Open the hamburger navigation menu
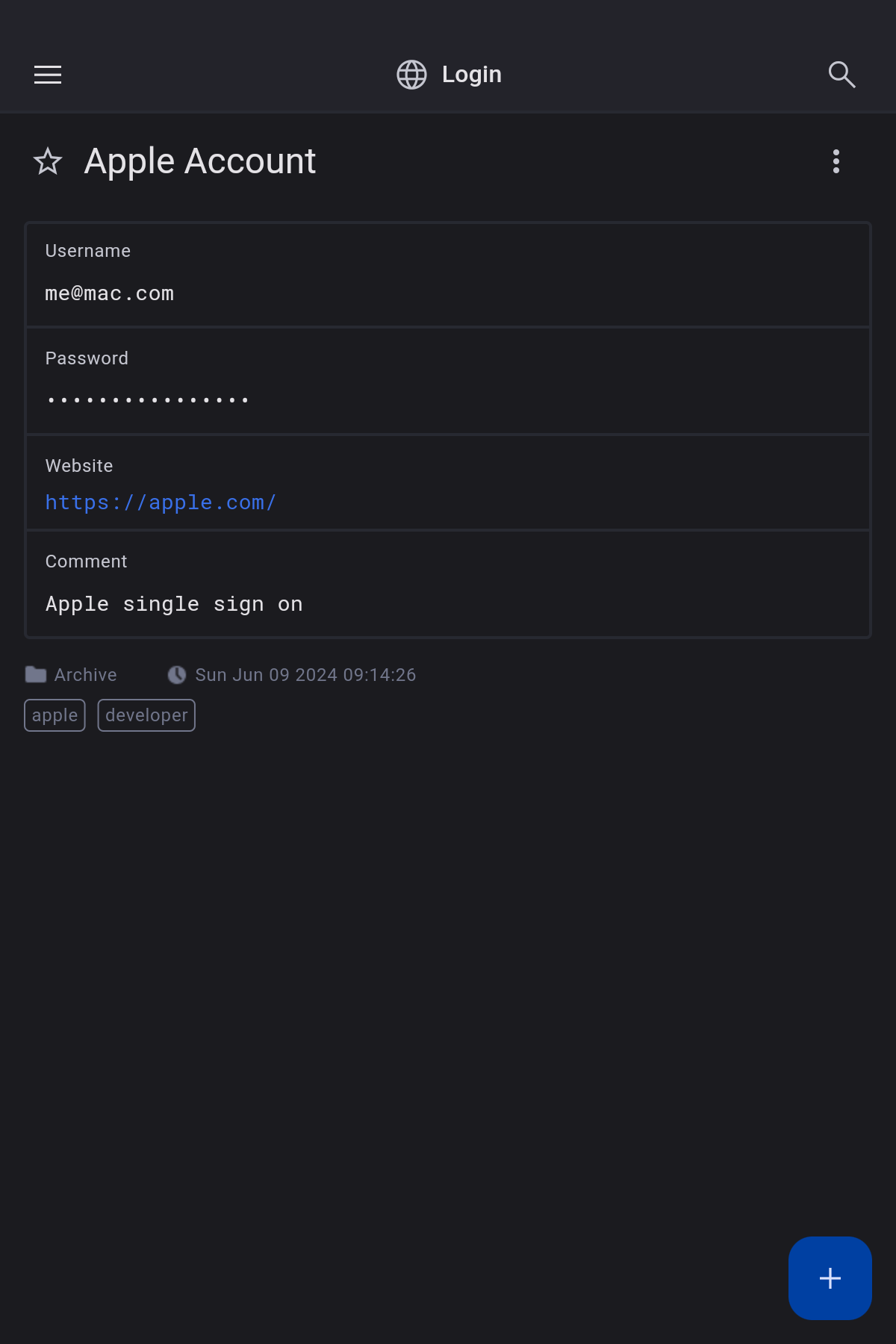Image resolution: width=896 pixels, height=1344 pixels. (48, 75)
